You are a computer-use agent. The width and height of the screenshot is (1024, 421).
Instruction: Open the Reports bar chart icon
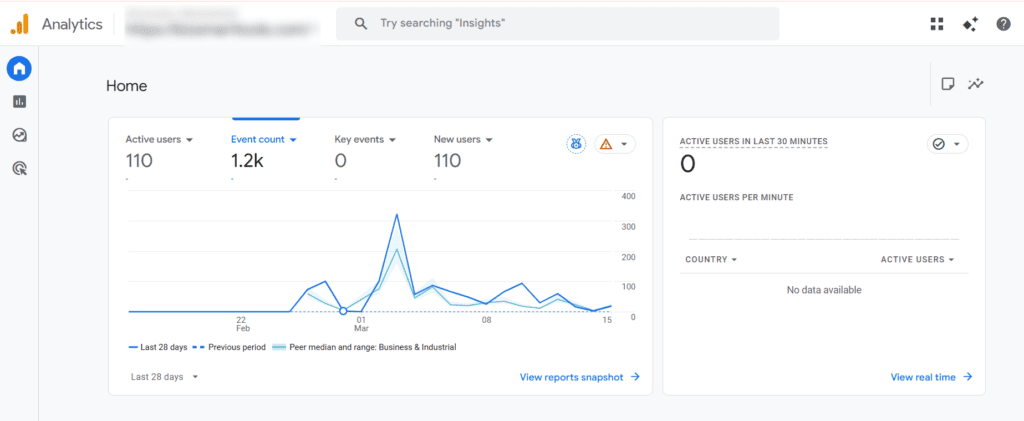point(19,101)
